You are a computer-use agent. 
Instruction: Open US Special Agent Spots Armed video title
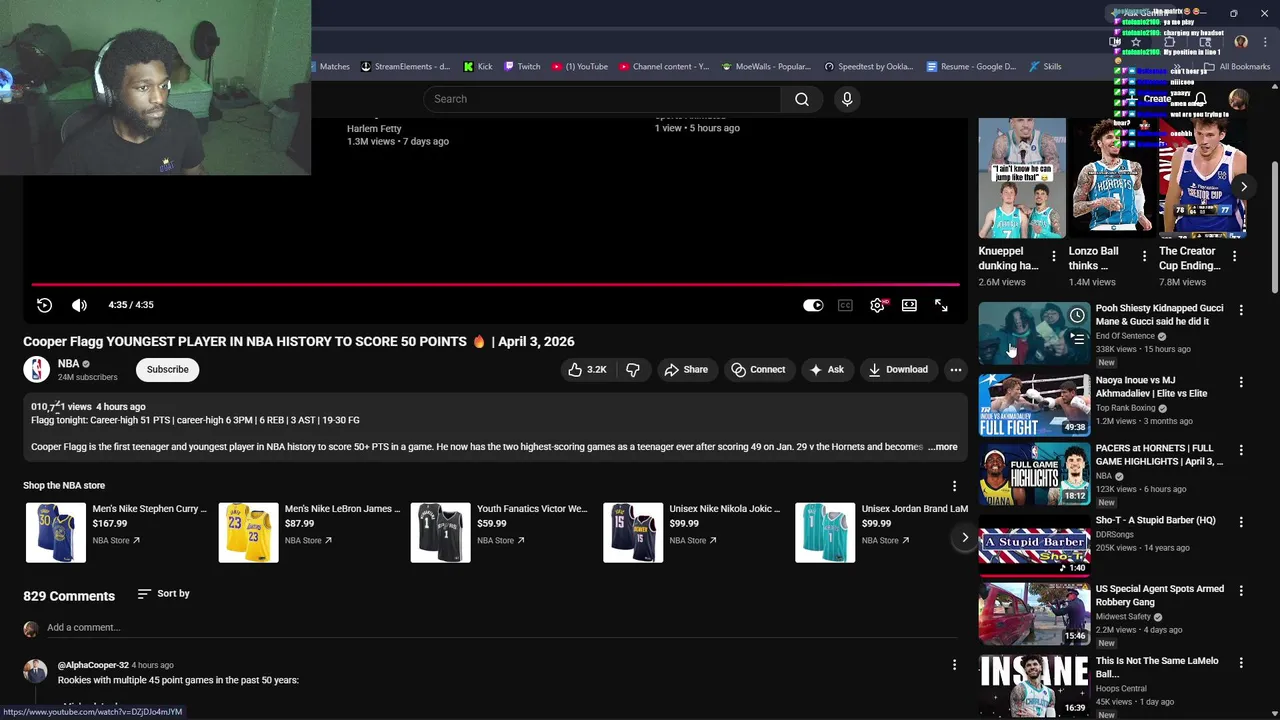[x=1159, y=595]
